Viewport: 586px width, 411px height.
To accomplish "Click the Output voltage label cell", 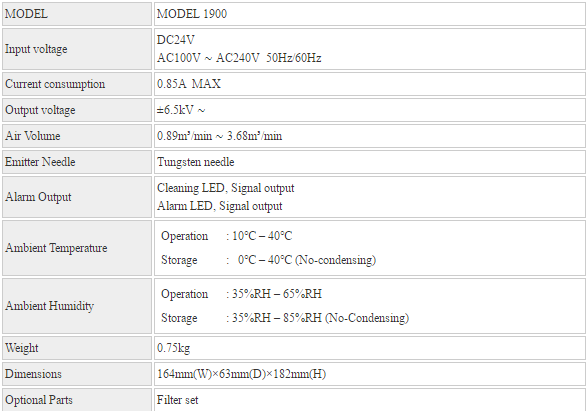I will click(77, 110).
